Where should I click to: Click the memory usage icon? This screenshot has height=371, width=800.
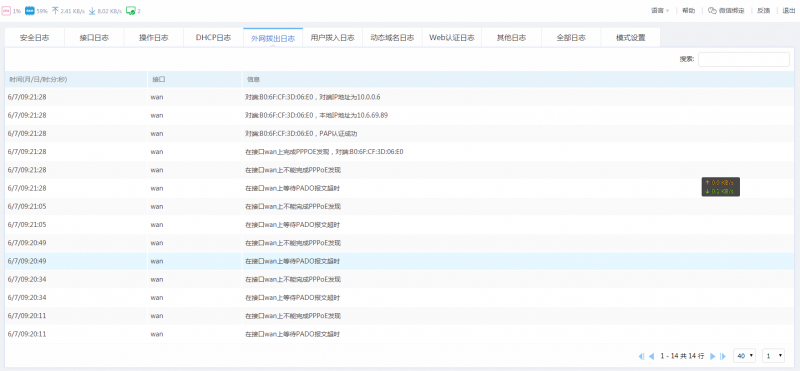[30, 11]
